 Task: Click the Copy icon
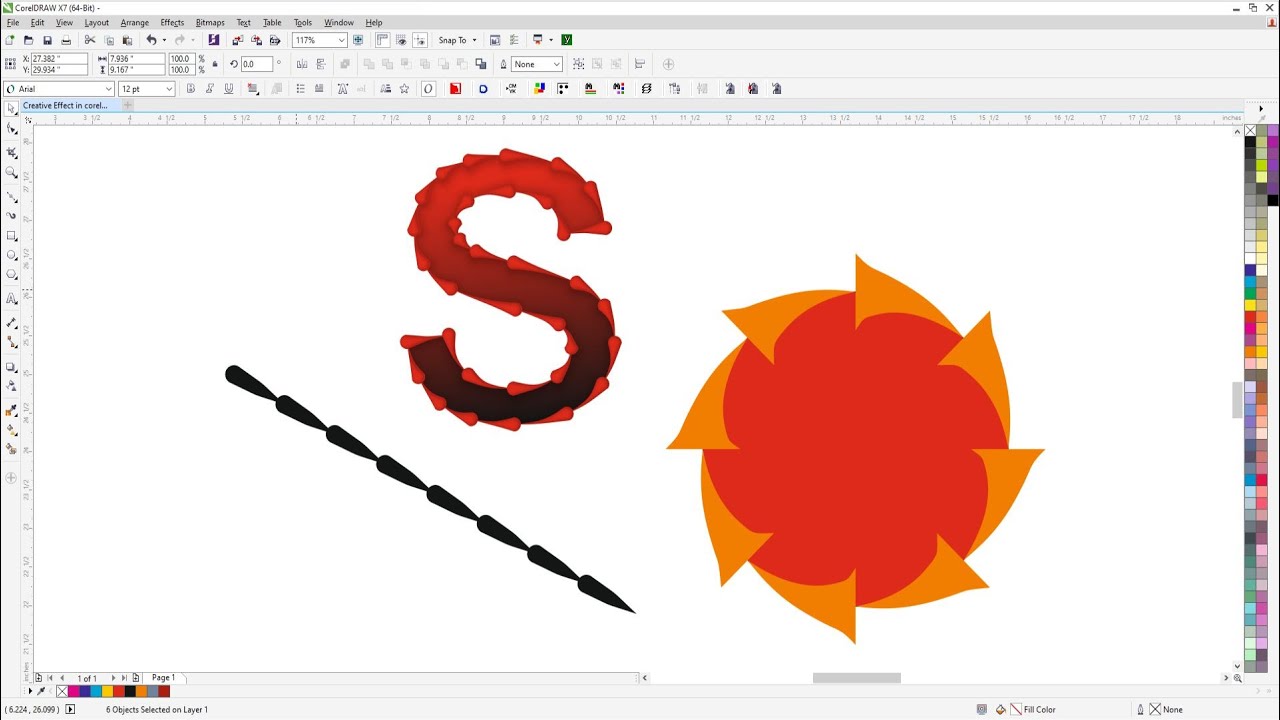click(x=108, y=40)
